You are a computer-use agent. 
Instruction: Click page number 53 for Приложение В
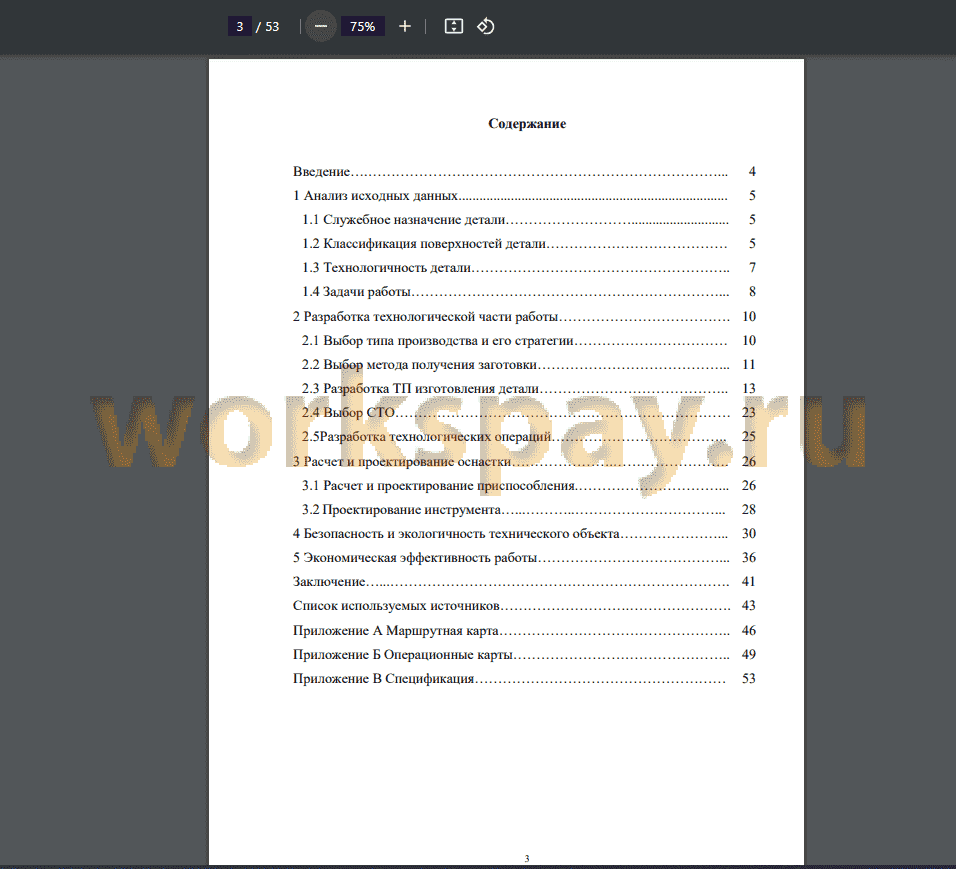pyautogui.click(x=749, y=679)
